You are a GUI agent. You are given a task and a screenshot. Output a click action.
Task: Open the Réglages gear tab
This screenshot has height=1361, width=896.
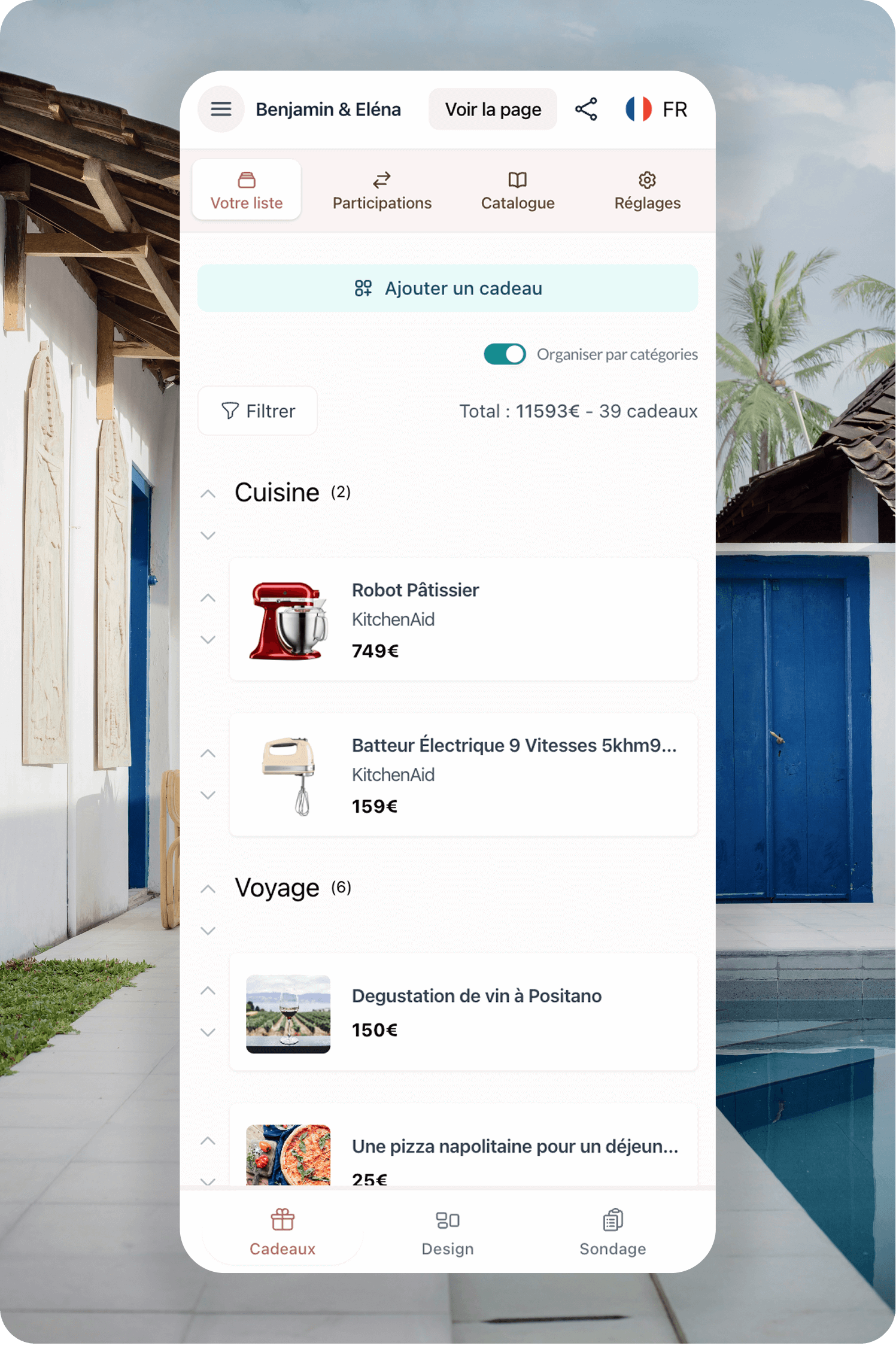point(647,180)
